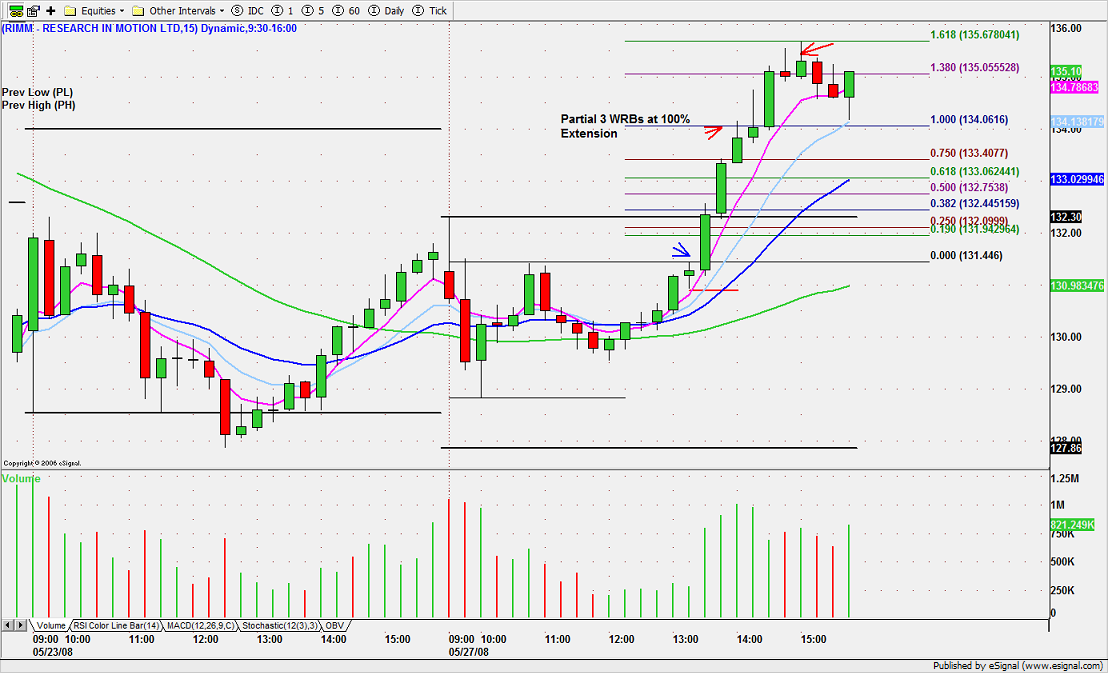Switch to the OBV tab
The image size is (1108, 673).
tap(335, 626)
